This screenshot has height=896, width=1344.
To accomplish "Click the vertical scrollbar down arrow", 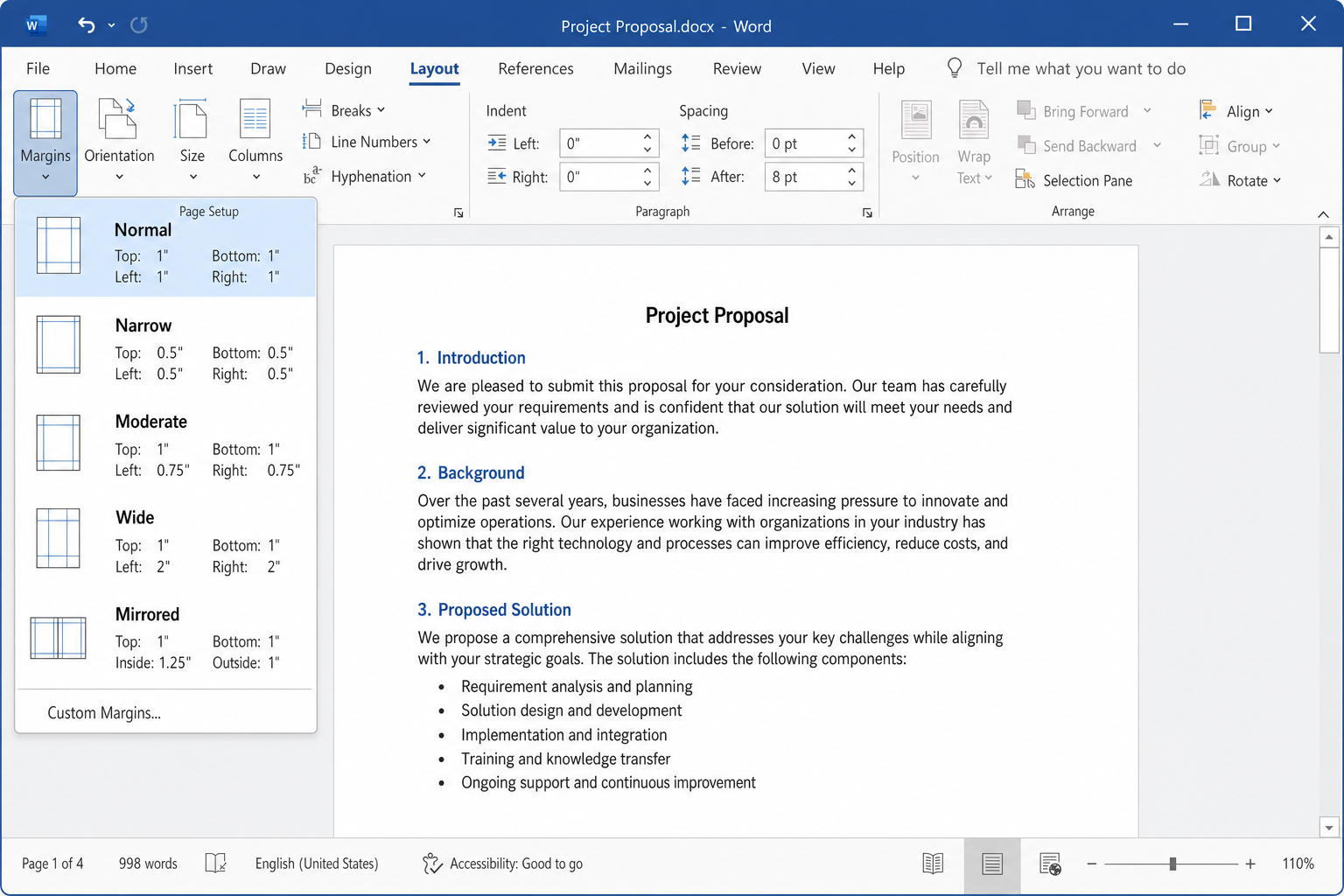I will pyautogui.click(x=1329, y=827).
